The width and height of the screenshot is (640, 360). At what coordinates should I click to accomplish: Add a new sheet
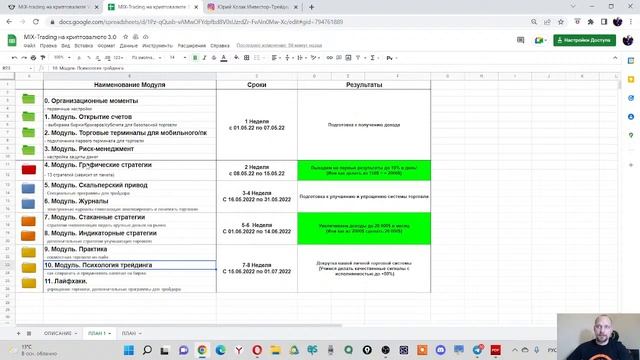point(18,333)
